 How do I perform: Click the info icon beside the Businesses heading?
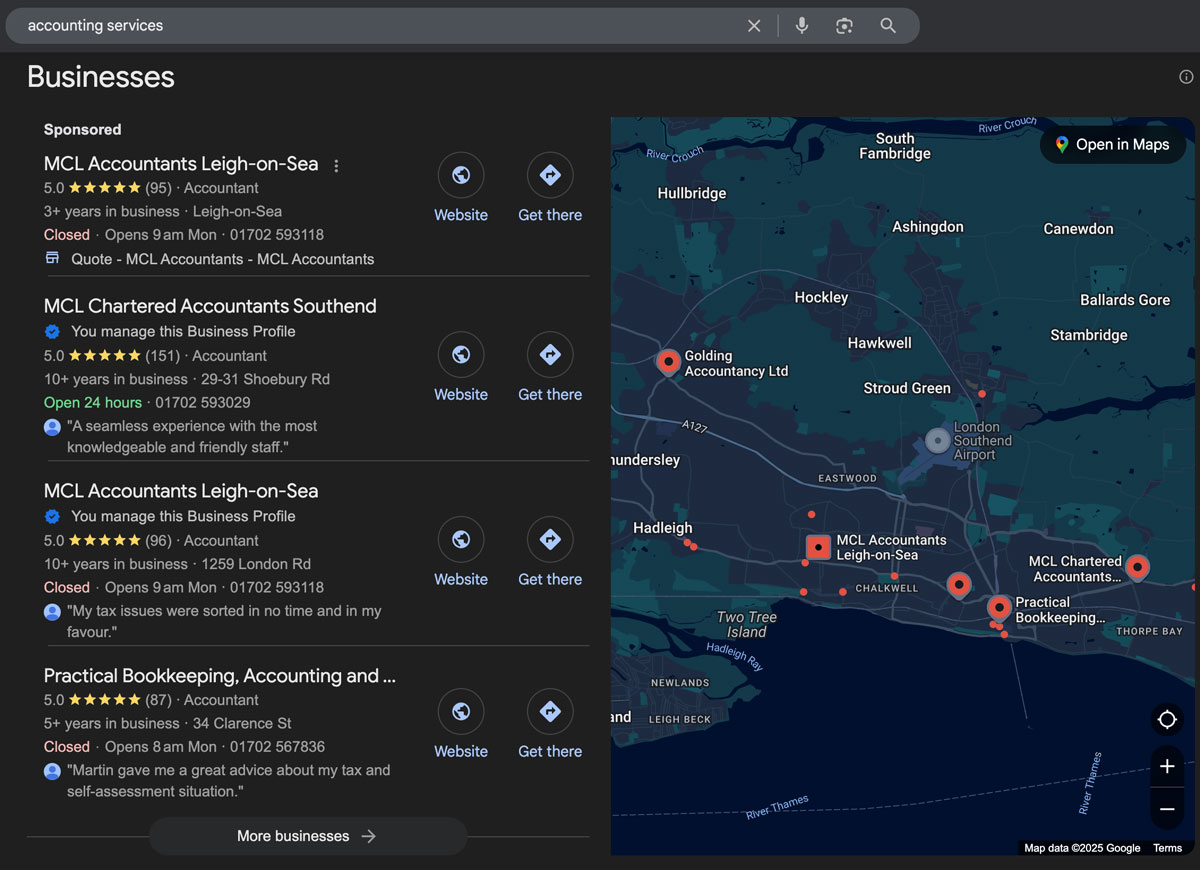(1186, 77)
